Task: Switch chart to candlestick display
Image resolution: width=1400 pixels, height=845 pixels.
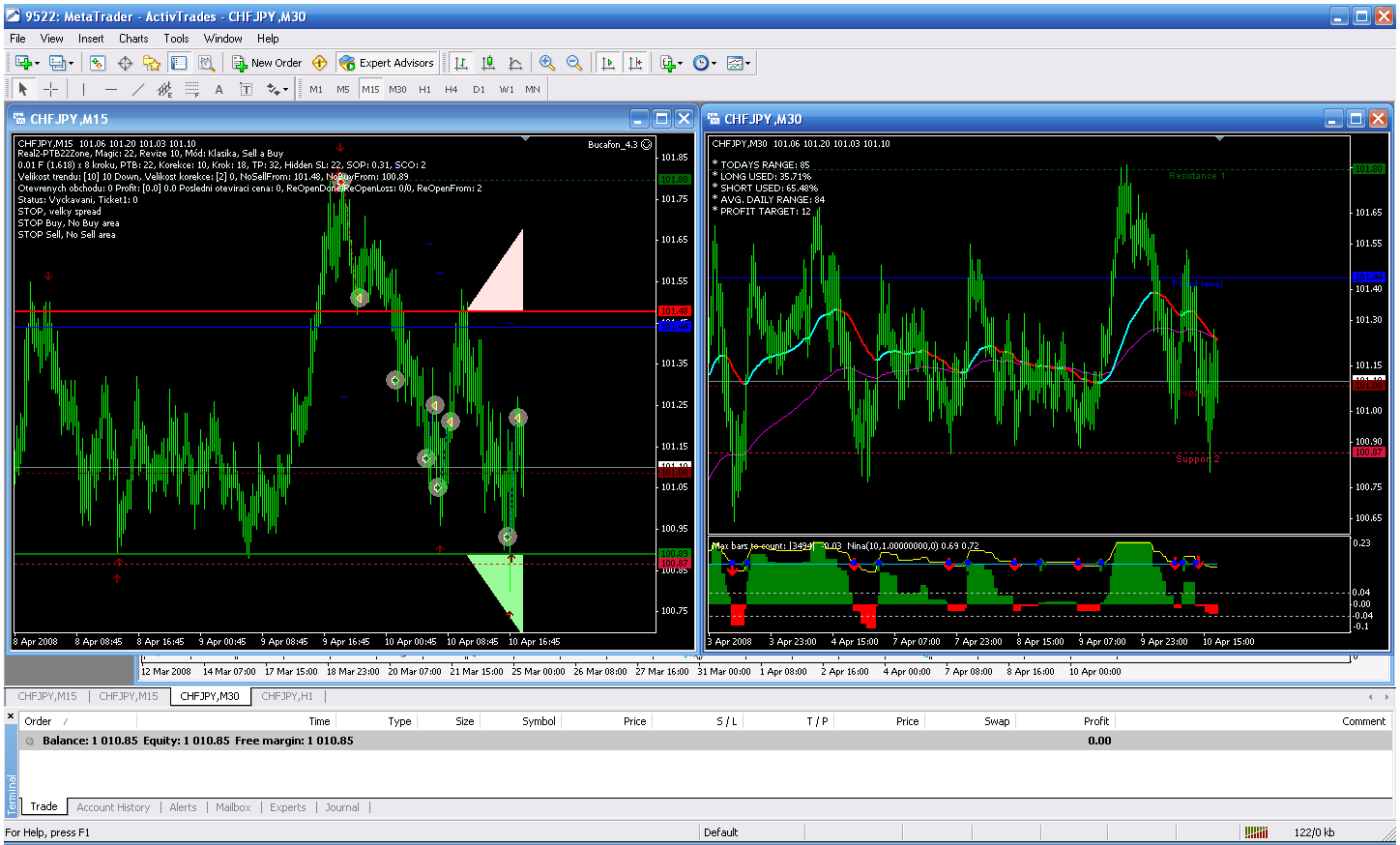Action: pos(488,63)
